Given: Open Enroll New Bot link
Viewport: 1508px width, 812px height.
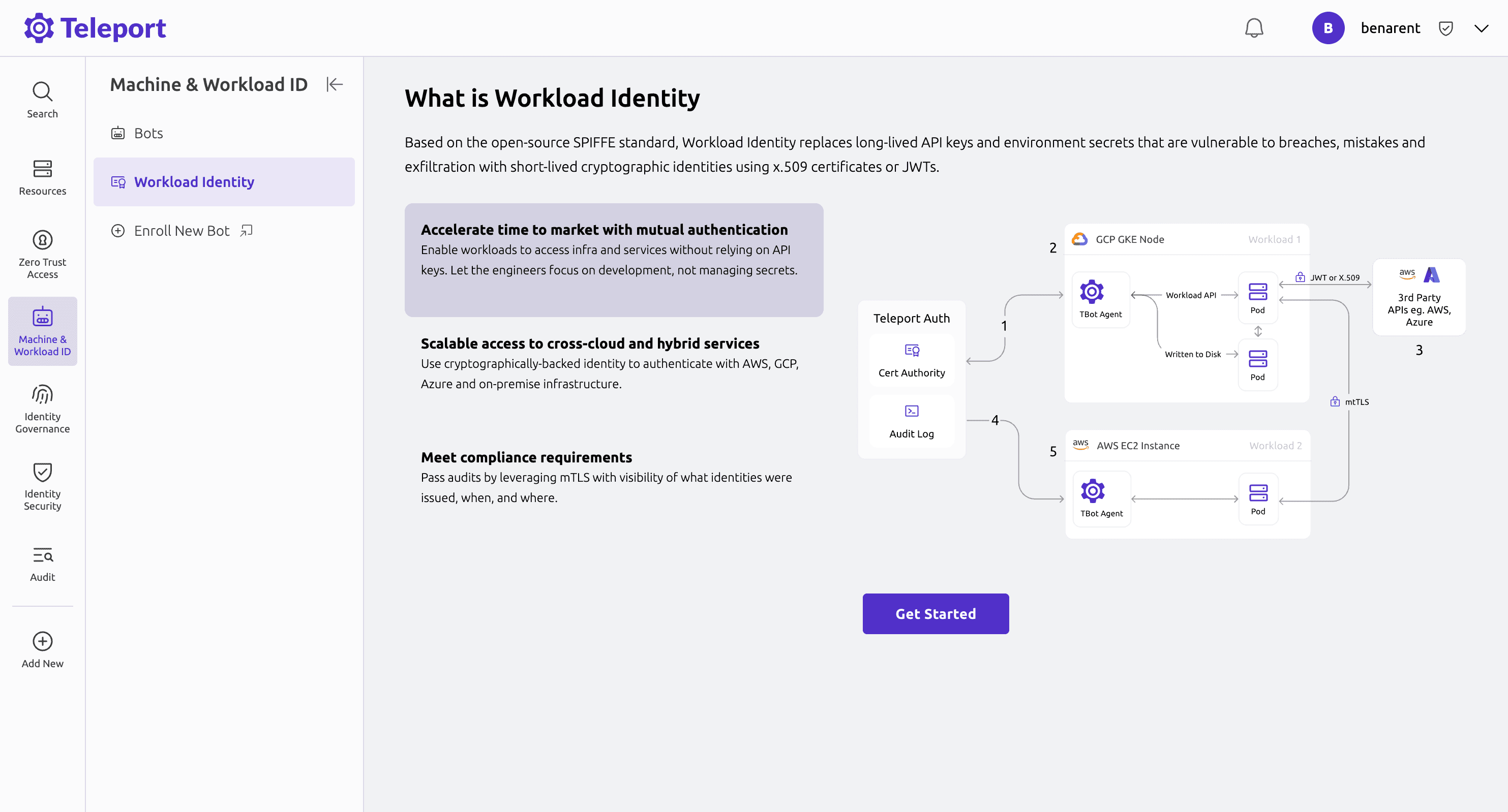Looking at the screenshot, I should tap(182, 231).
